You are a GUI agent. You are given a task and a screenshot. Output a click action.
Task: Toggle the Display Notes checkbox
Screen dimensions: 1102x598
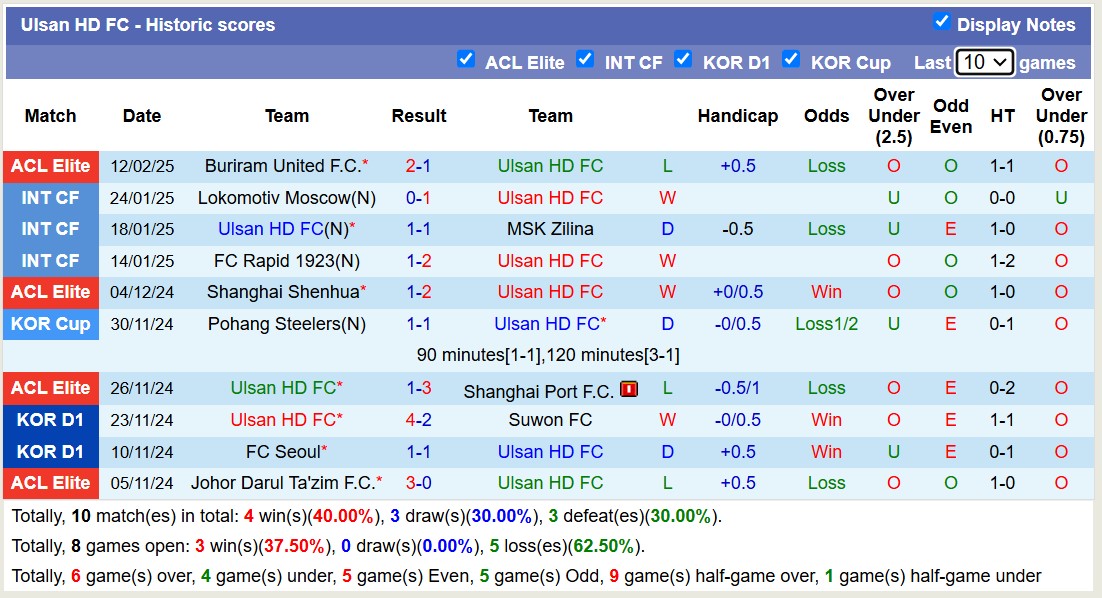(941, 22)
